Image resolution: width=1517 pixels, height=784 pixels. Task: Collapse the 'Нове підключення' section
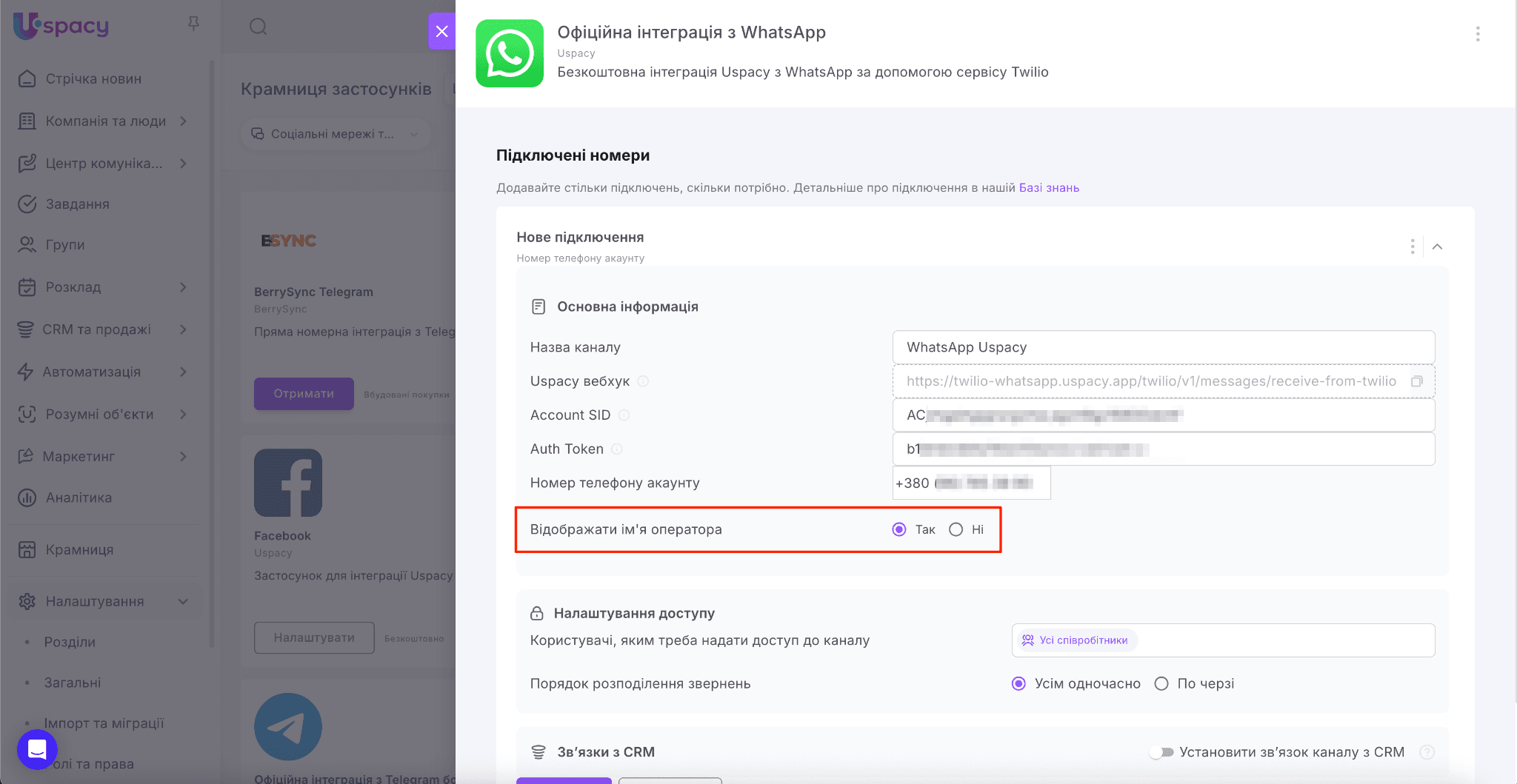[1437, 247]
